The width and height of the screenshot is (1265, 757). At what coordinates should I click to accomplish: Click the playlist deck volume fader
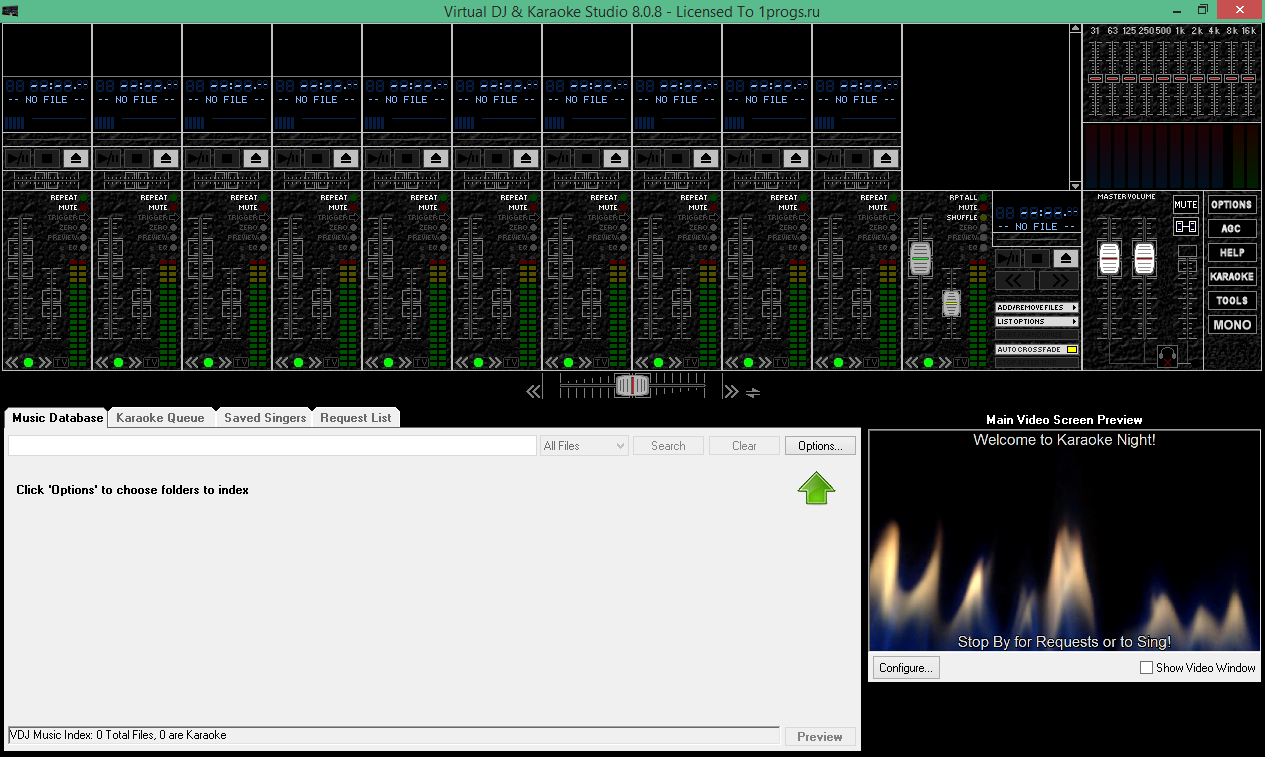(x=920, y=258)
